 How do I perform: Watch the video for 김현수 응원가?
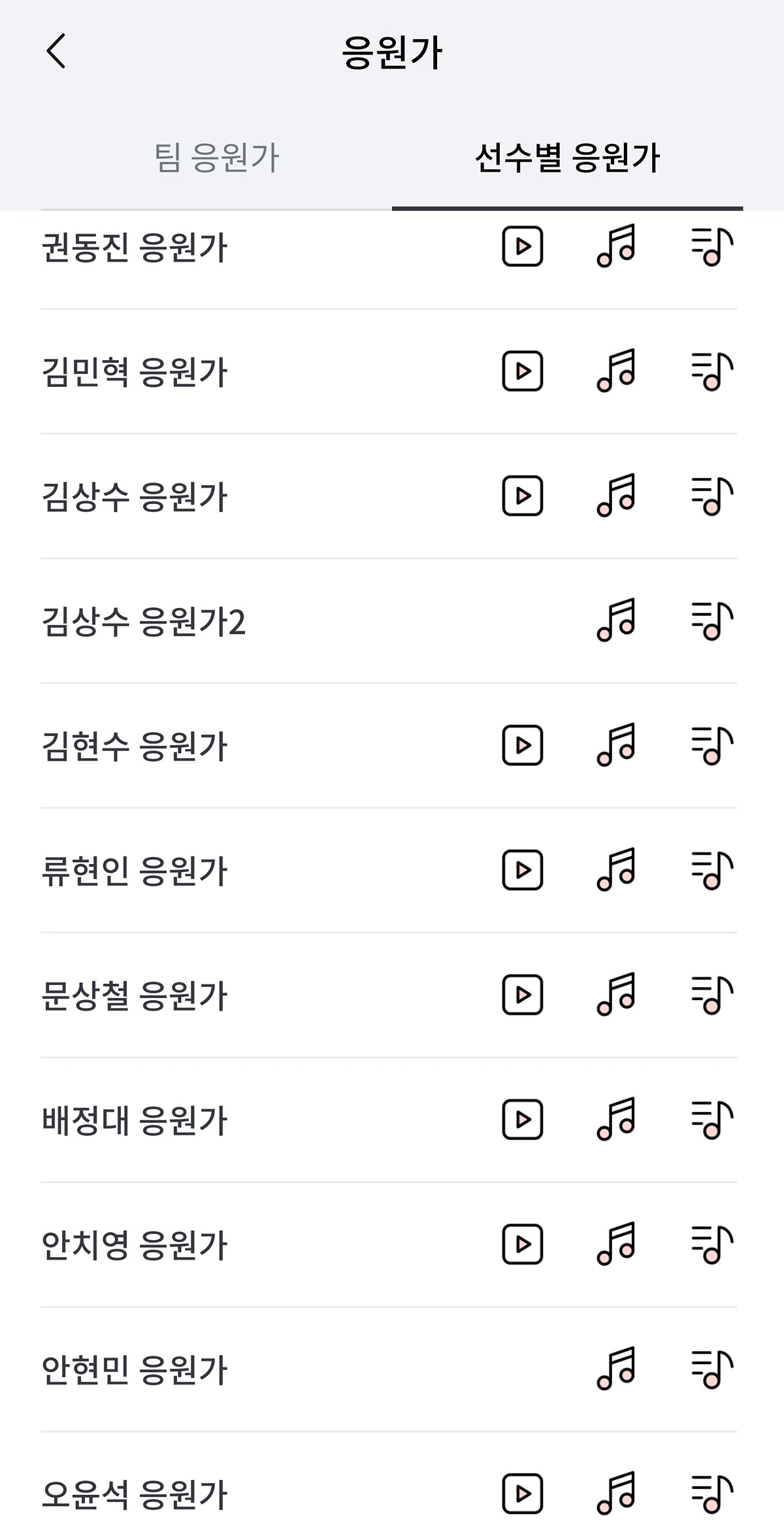(x=522, y=745)
